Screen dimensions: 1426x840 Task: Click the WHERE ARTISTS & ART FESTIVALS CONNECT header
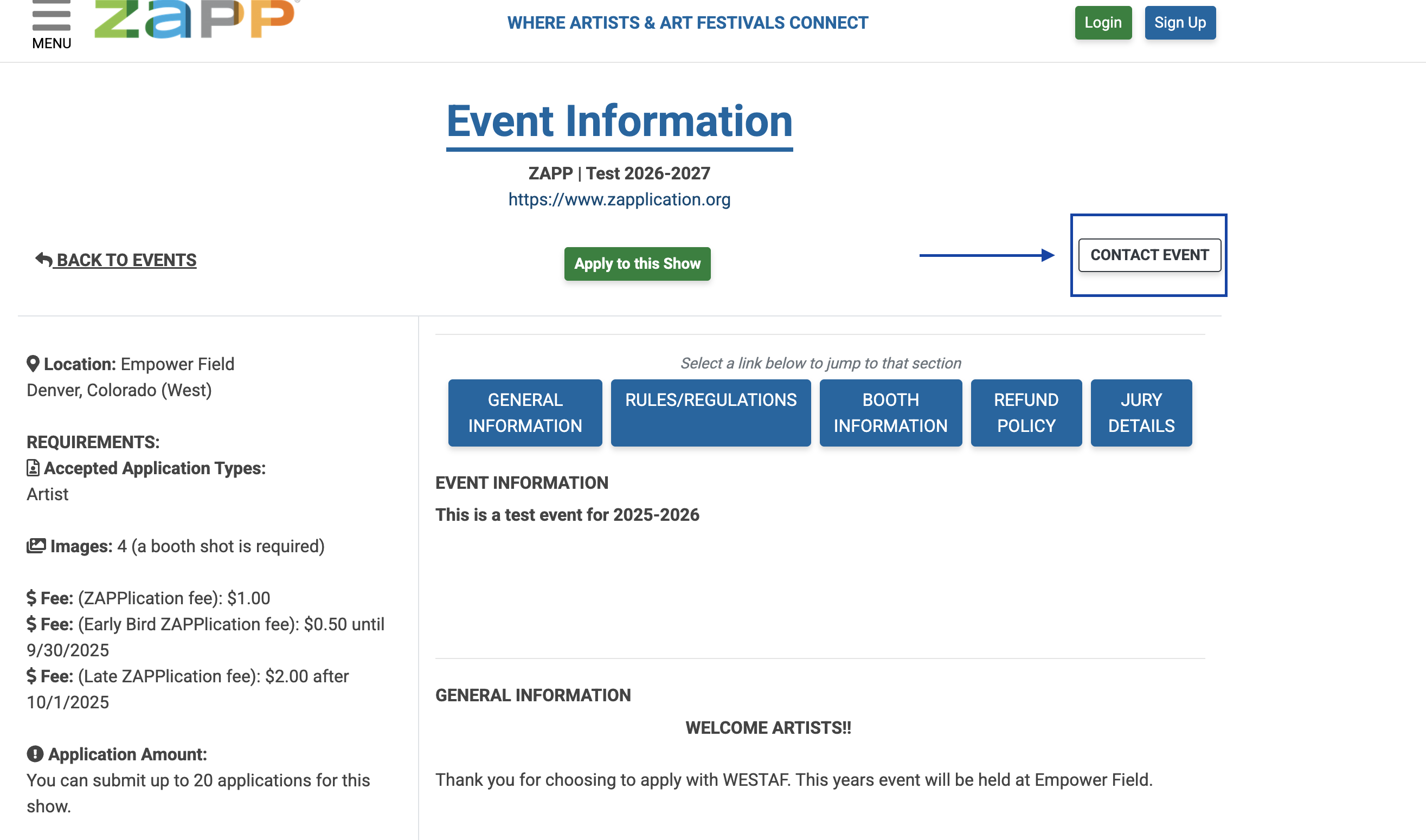coord(688,23)
